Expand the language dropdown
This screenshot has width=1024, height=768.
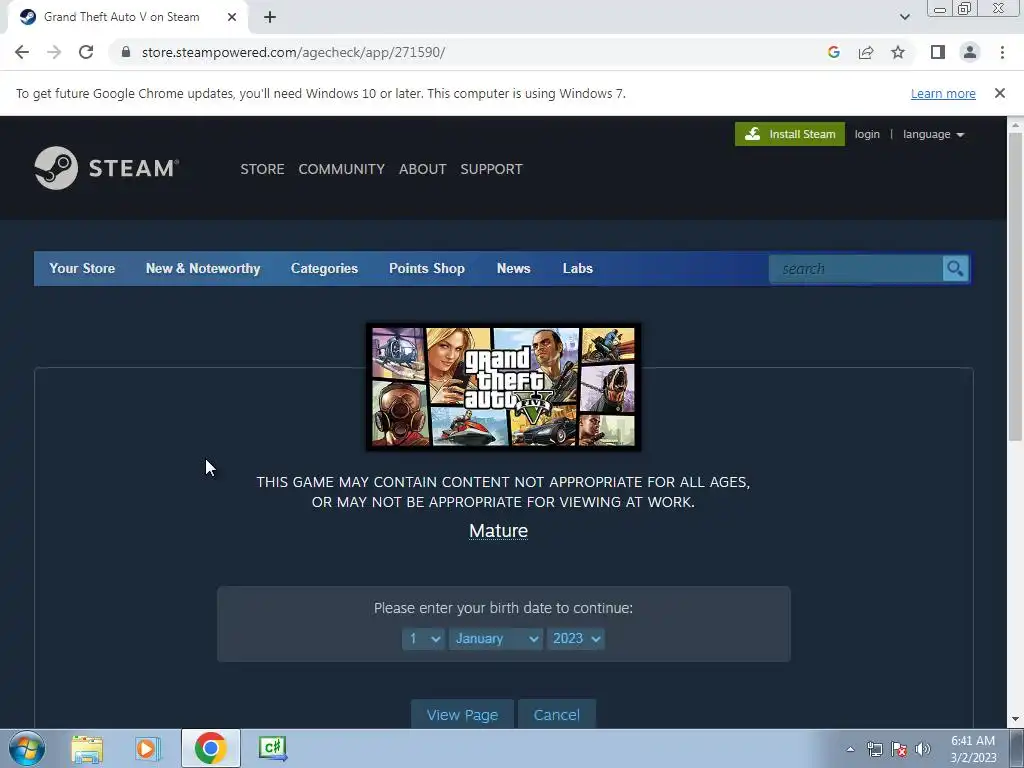tap(933, 134)
